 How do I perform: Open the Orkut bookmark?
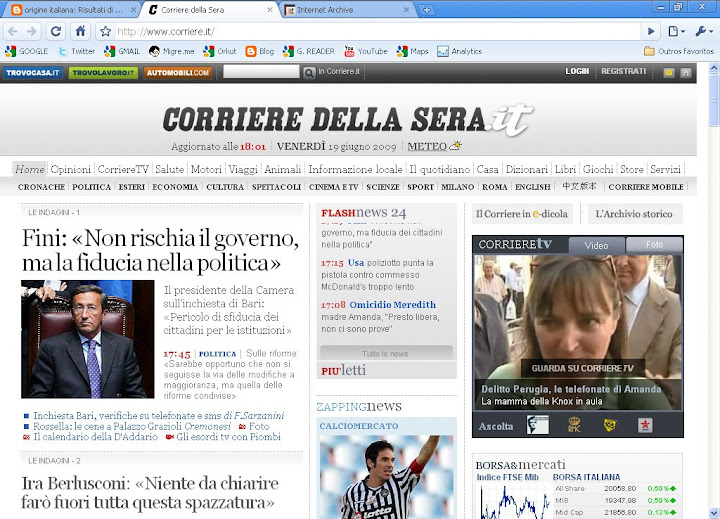[x=220, y=51]
